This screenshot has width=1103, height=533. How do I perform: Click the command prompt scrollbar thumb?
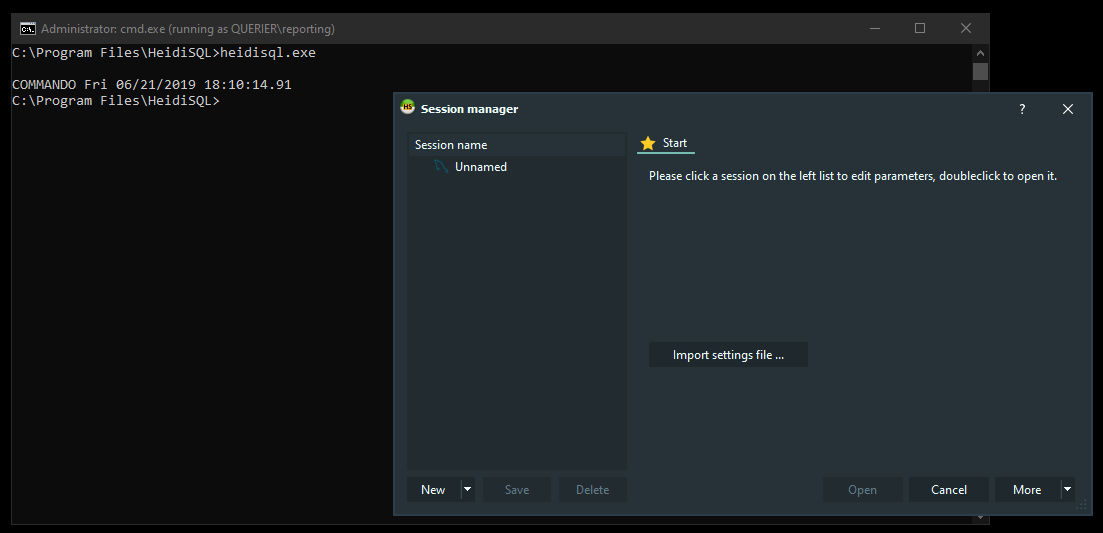tap(980, 71)
